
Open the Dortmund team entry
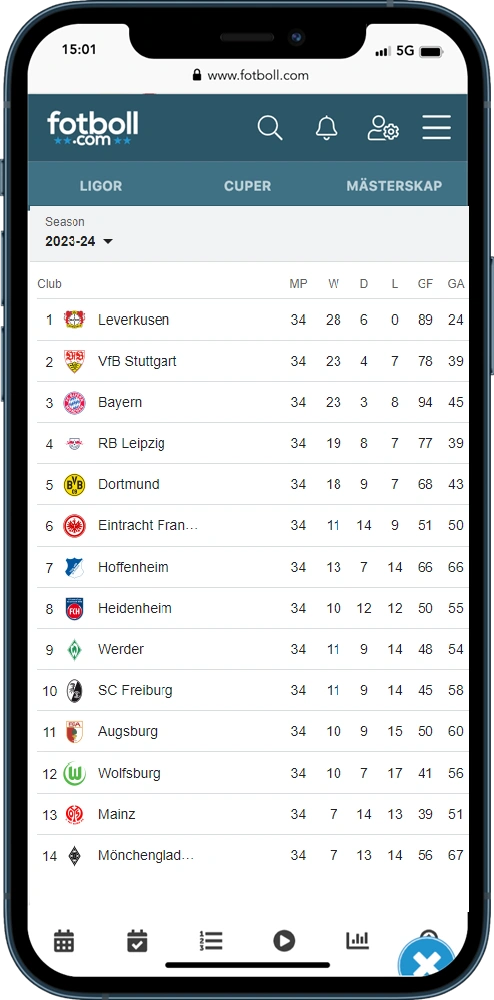(252, 484)
